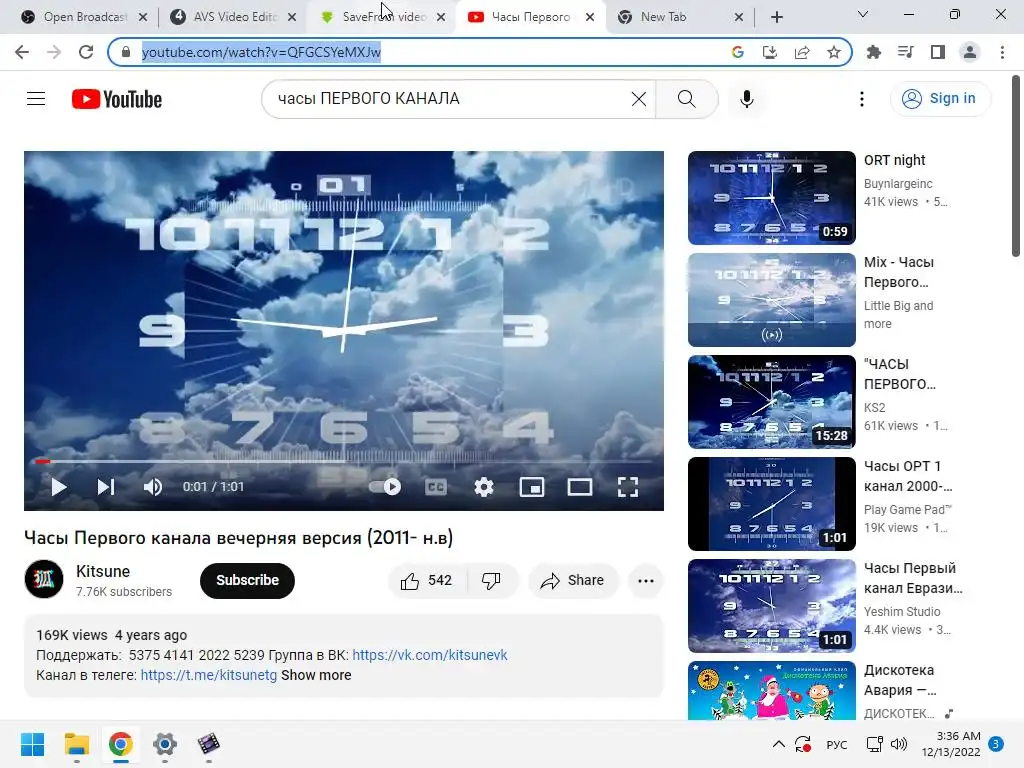Open Дискотека Авария video thumbnail
1024x768 pixels.
click(x=771, y=690)
